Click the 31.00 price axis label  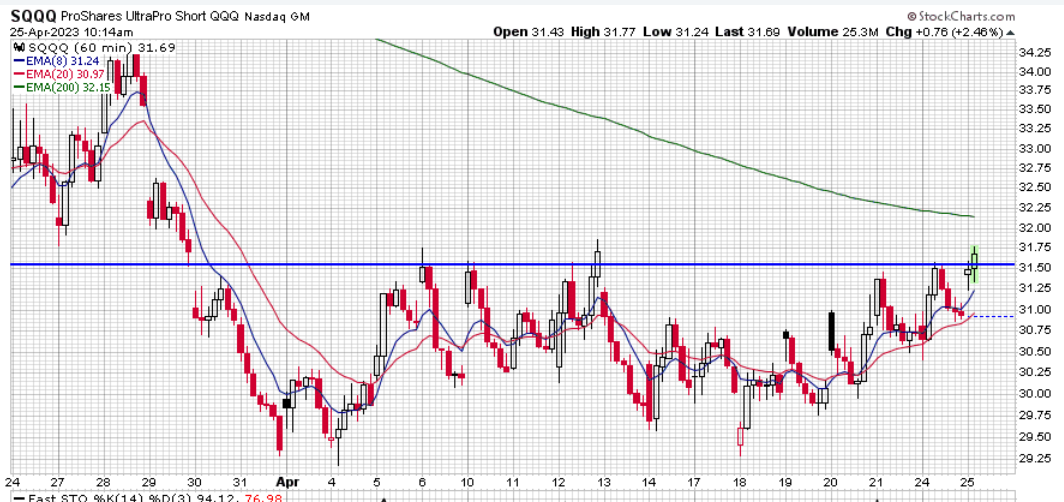tap(1033, 310)
